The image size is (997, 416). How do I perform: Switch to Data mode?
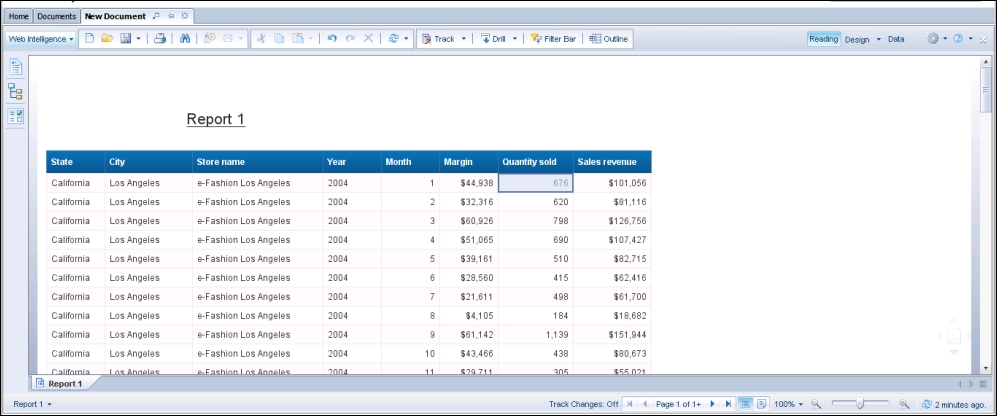(896, 39)
